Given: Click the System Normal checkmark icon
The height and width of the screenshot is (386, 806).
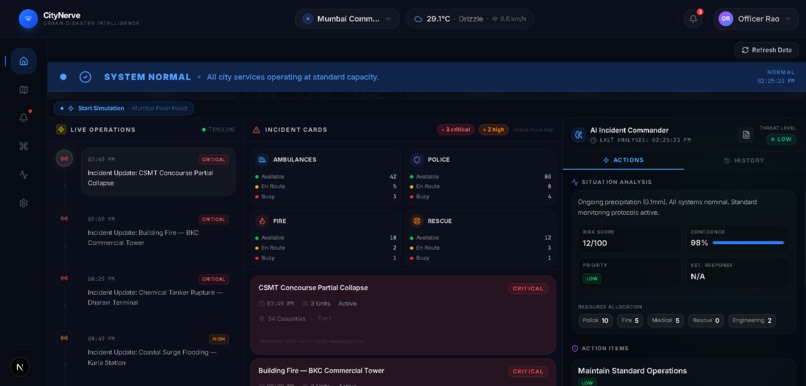Looking at the screenshot, I should (85, 77).
